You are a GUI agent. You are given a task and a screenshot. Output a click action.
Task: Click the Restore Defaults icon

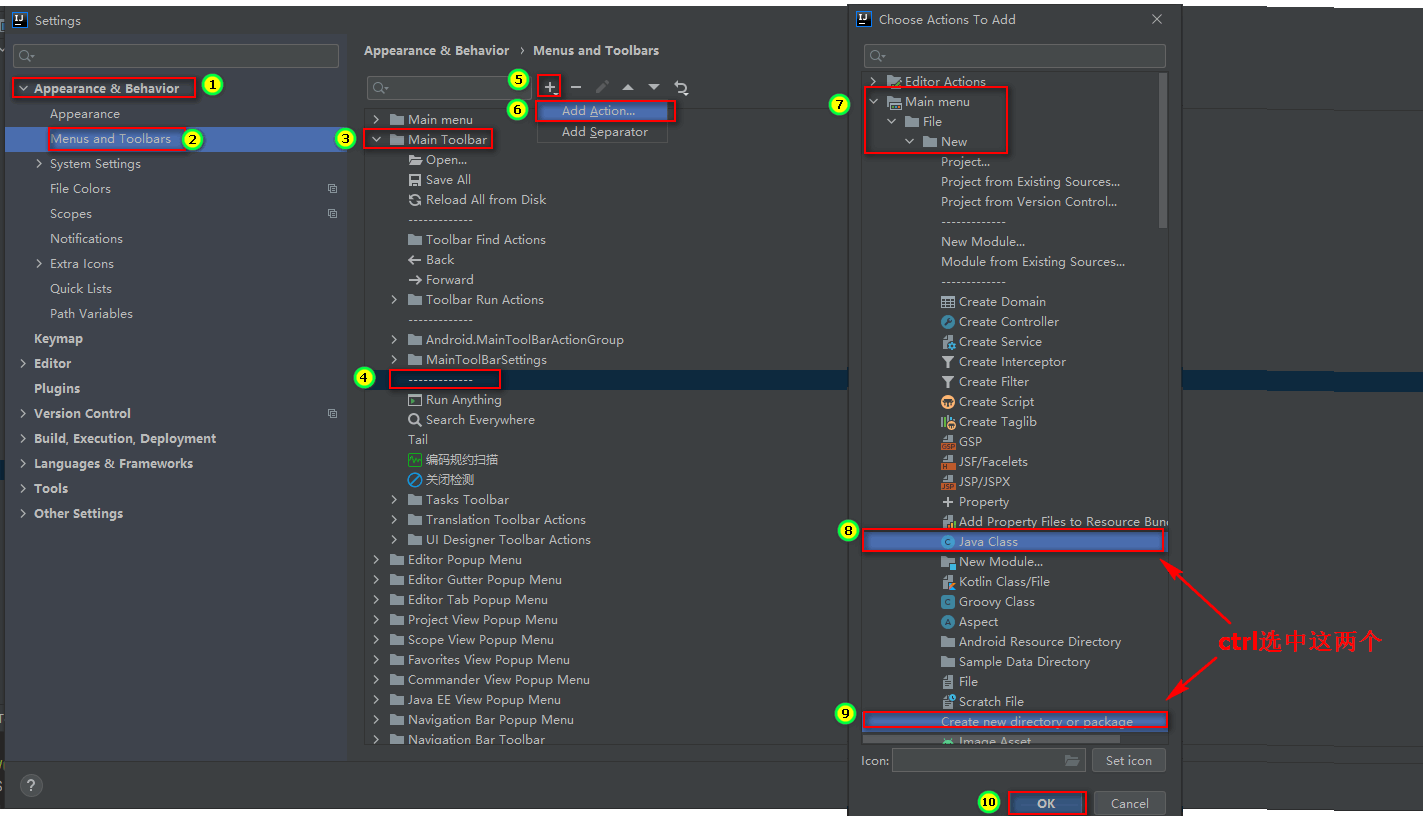[681, 87]
